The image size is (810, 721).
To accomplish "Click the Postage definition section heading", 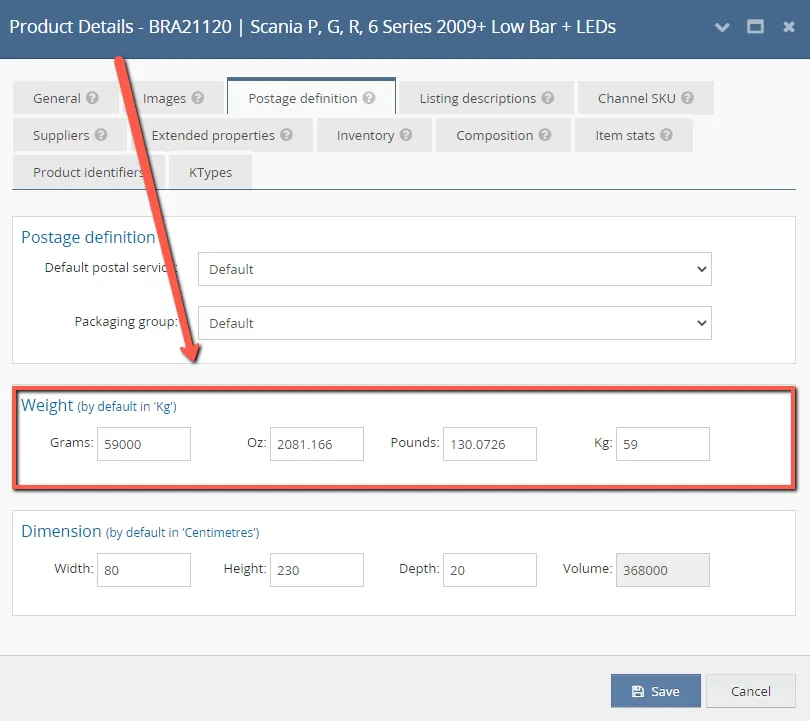I will click(88, 237).
